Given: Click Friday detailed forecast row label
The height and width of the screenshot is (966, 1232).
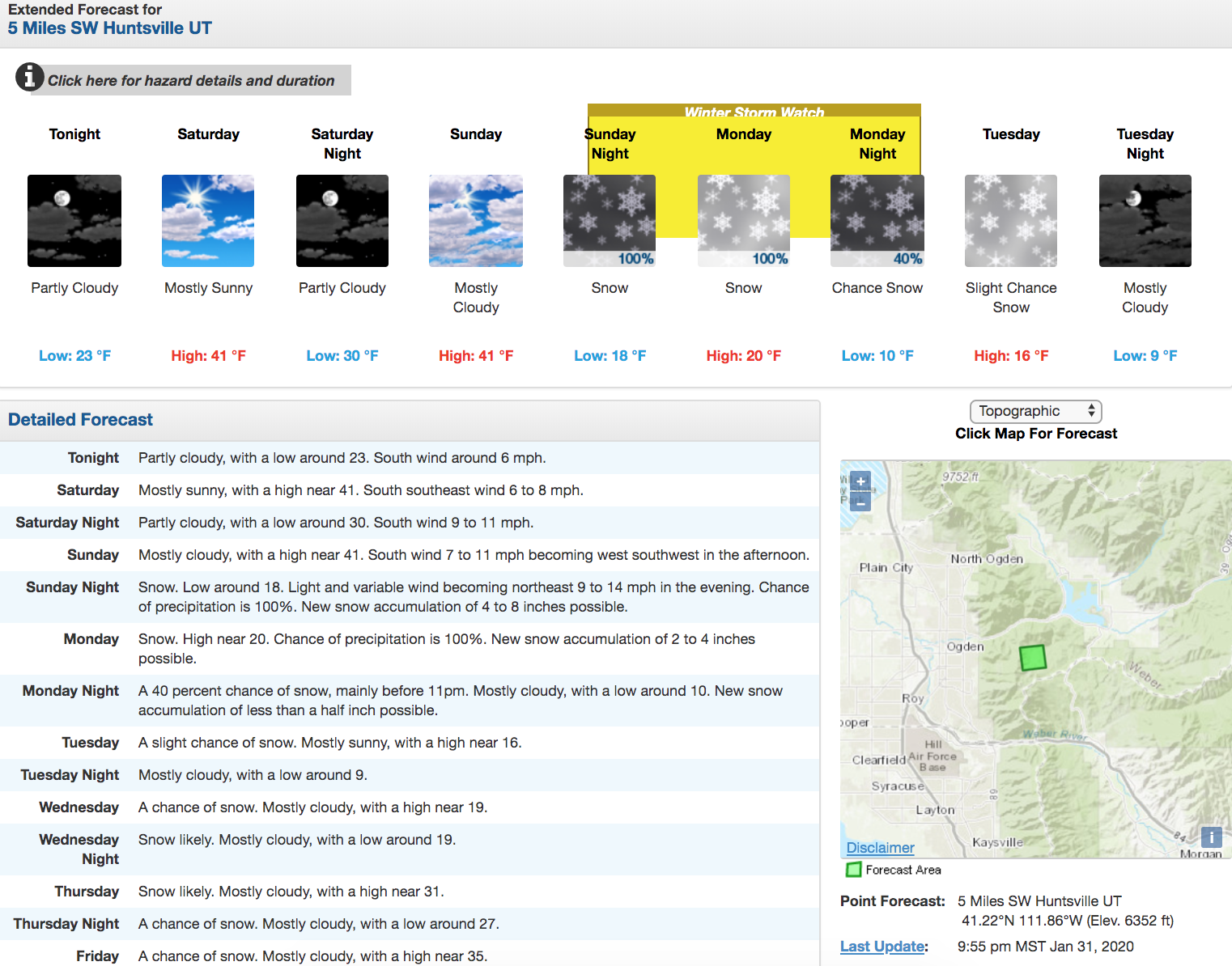Looking at the screenshot, I should (x=97, y=956).
